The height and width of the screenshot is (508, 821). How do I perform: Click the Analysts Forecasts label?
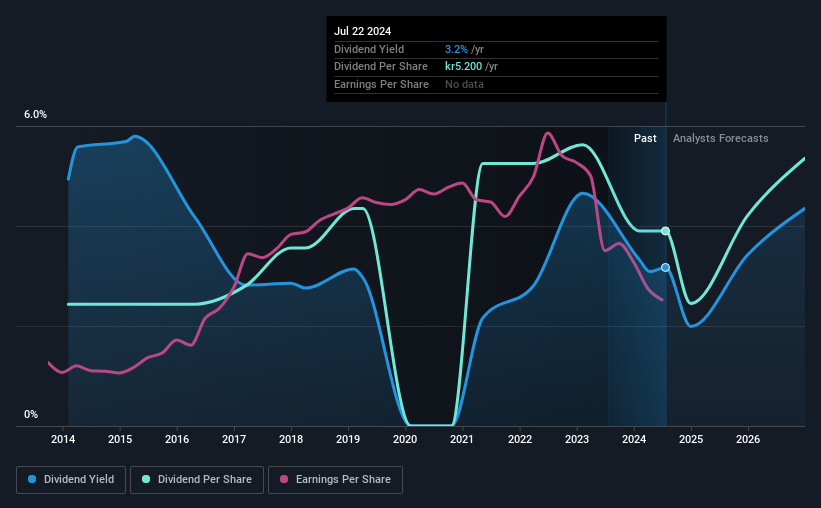click(x=720, y=138)
